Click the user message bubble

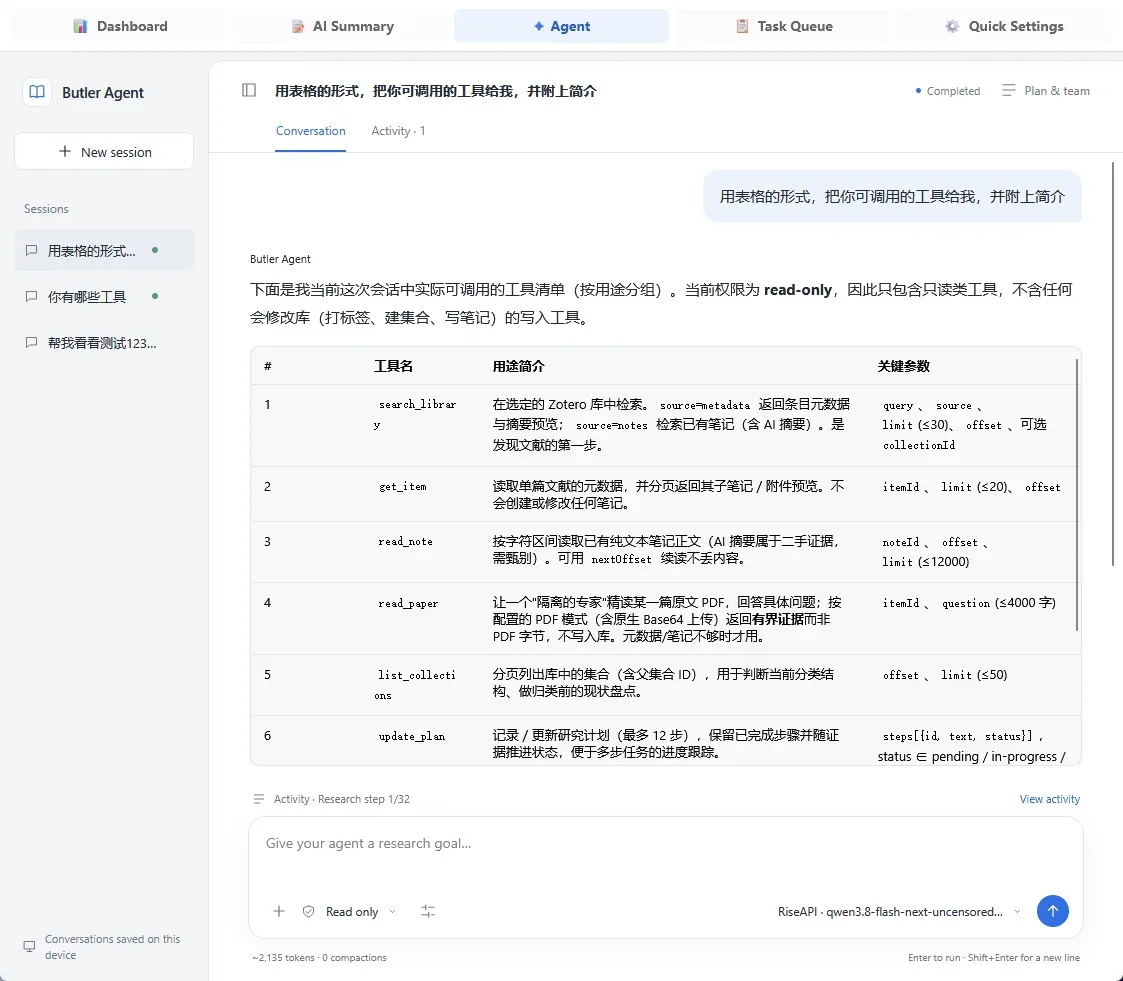(892, 196)
